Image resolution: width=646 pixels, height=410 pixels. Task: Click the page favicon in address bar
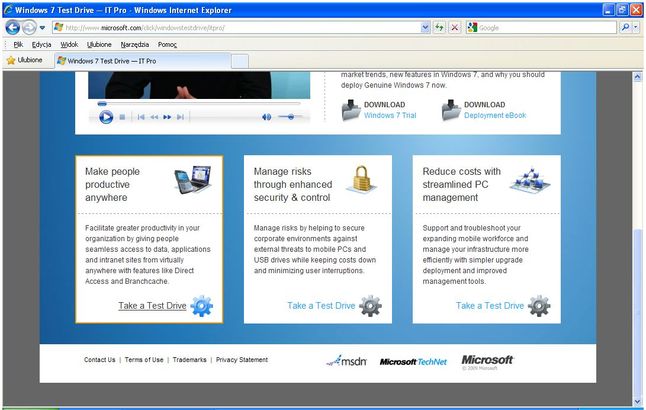[59, 27]
